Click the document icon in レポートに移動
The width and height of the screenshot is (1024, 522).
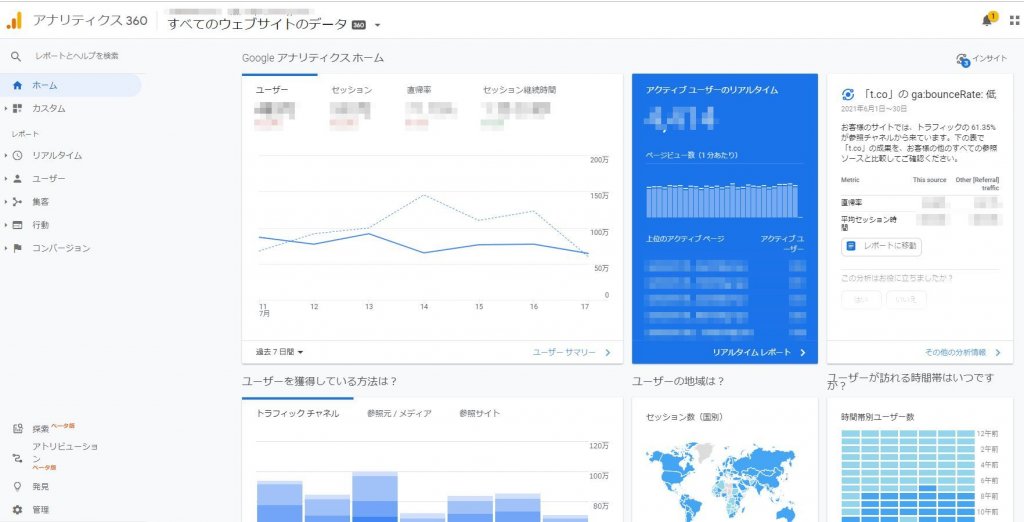pyautogui.click(x=851, y=246)
